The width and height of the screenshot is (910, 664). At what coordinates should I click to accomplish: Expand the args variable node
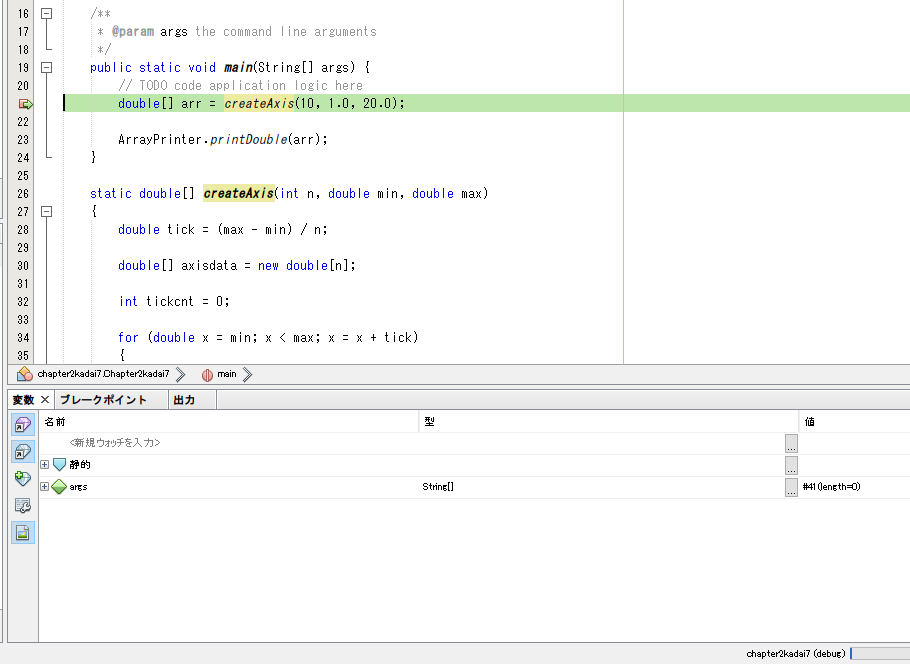click(x=44, y=486)
